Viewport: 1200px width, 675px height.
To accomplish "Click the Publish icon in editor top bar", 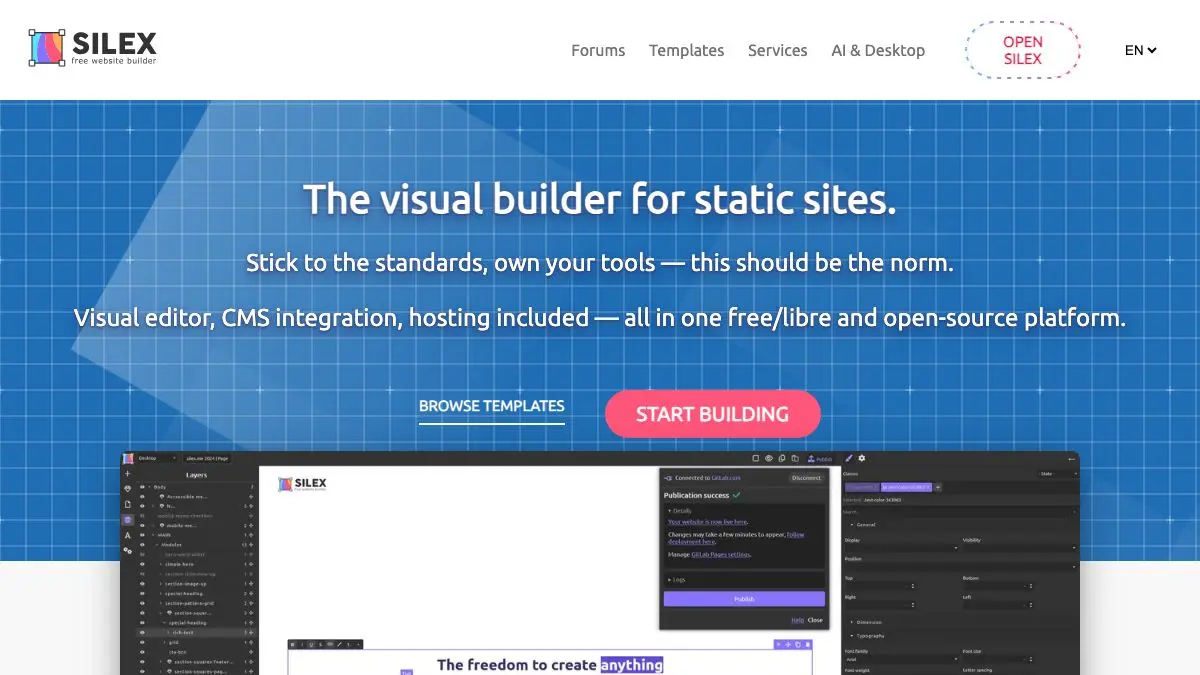I will coord(819,459).
